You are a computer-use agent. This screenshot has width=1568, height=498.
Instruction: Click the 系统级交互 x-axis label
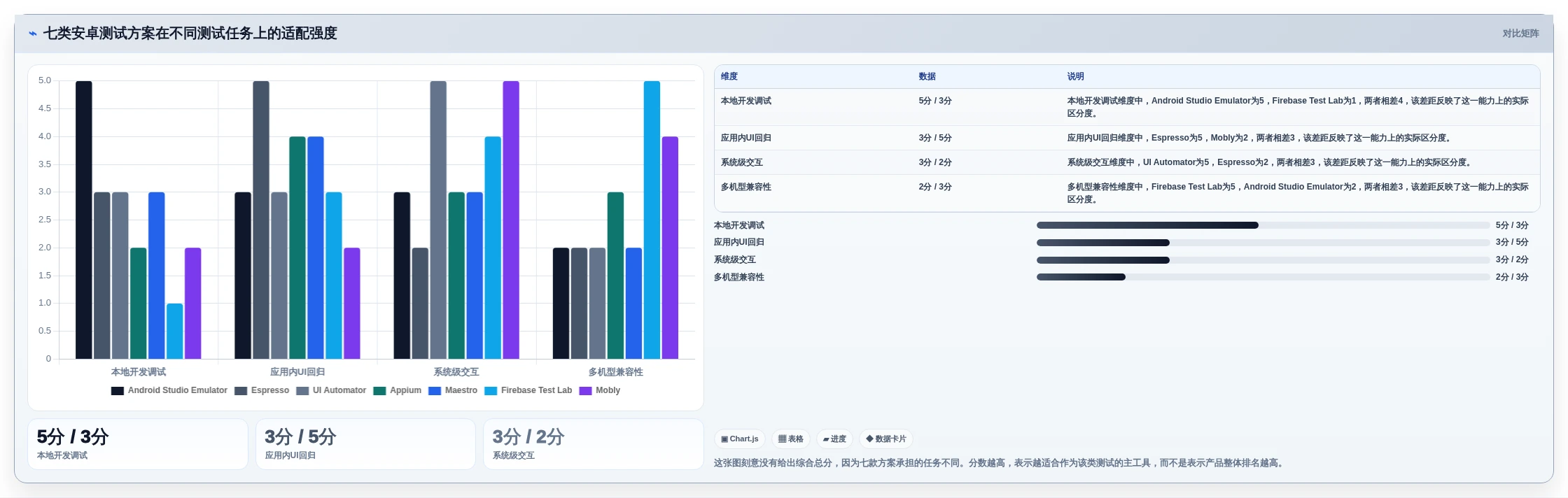[x=456, y=372]
